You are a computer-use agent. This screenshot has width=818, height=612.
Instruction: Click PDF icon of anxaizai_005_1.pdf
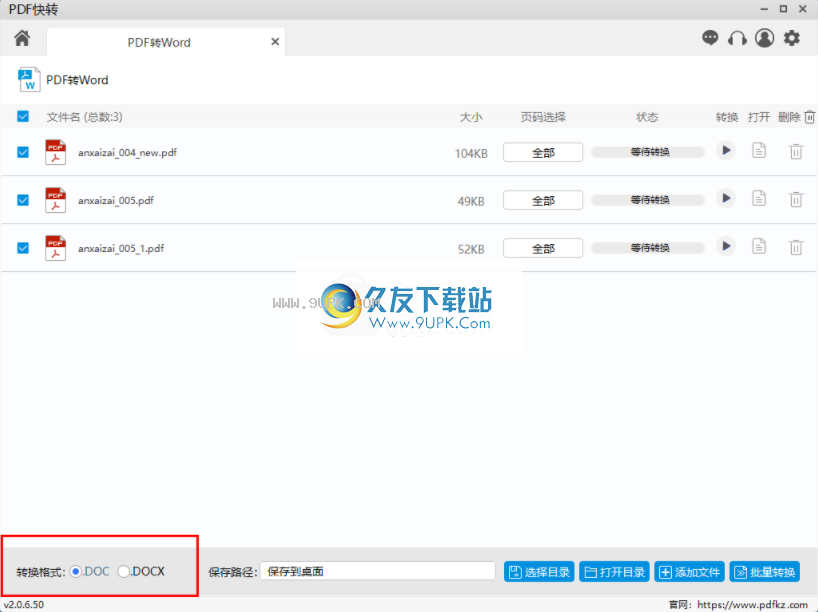pos(55,248)
